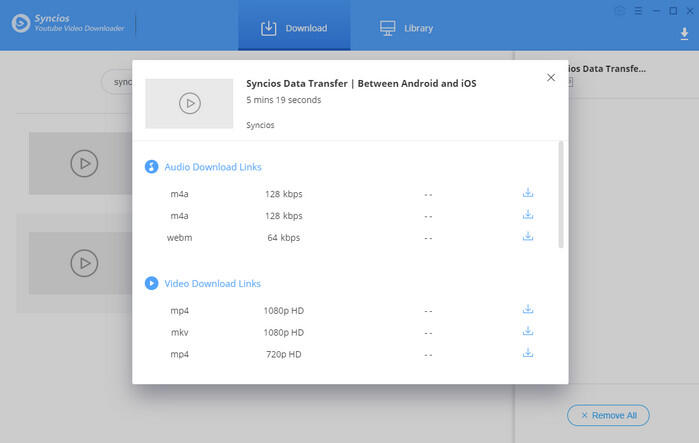The width and height of the screenshot is (699, 443).
Task: Switch to the Library tab
Action: (407, 28)
